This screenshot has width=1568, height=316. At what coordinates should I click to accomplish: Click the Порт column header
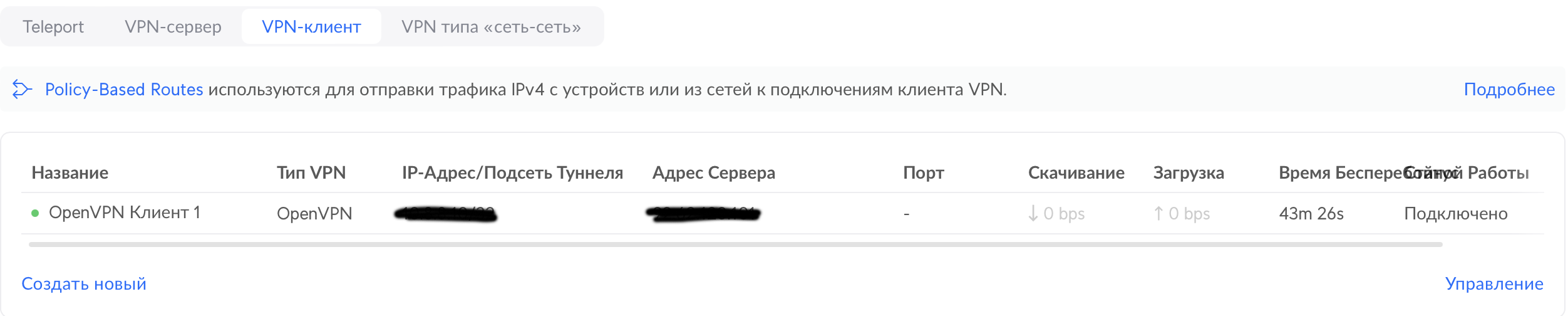924,173
